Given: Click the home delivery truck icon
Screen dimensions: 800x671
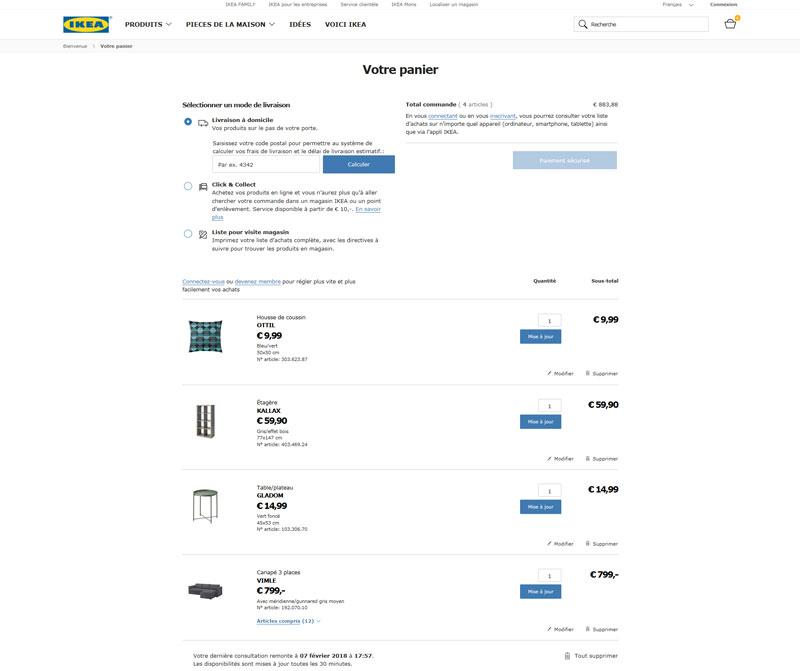Looking at the screenshot, I should pos(203,123).
